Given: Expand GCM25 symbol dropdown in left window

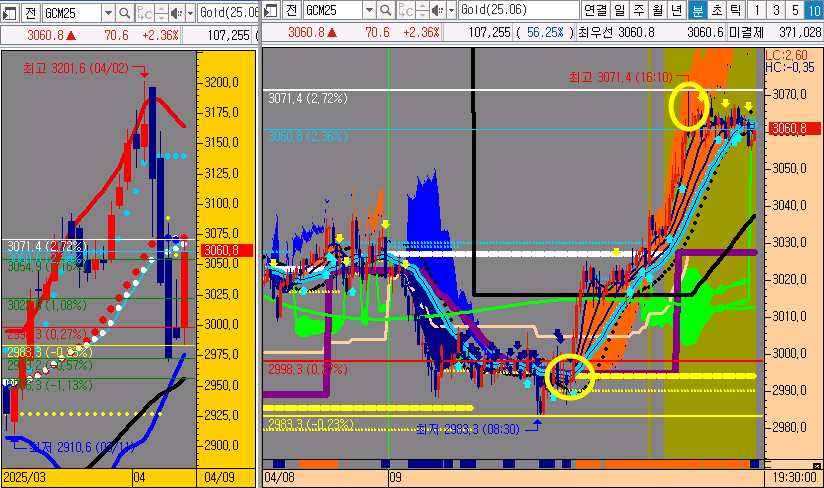Looking at the screenshot, I should 108,13.
